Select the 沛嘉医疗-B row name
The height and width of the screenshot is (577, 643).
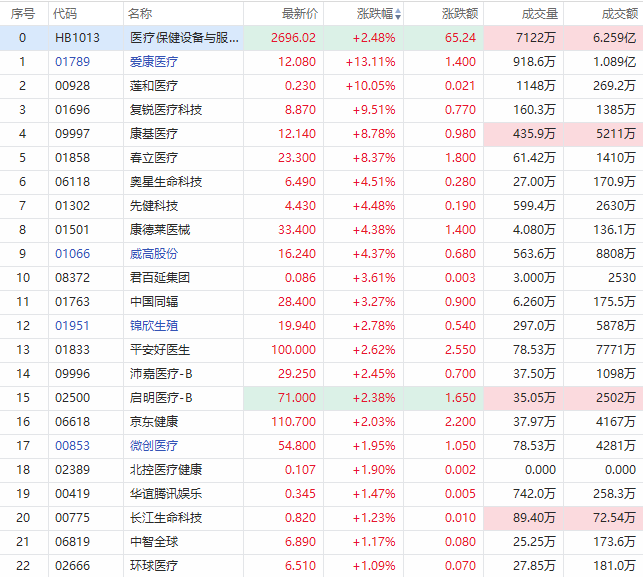coord(161,374)
